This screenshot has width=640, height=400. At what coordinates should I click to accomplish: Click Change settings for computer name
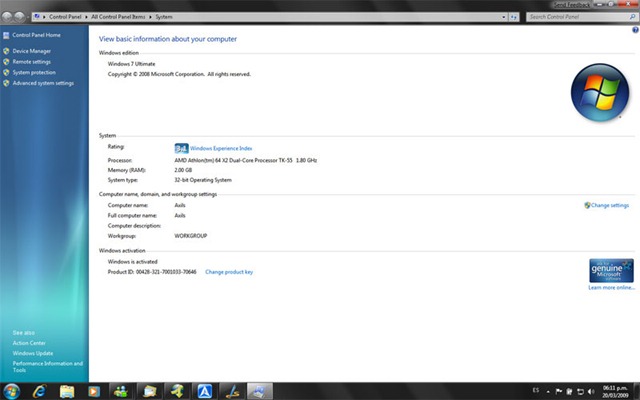(609, 205)
